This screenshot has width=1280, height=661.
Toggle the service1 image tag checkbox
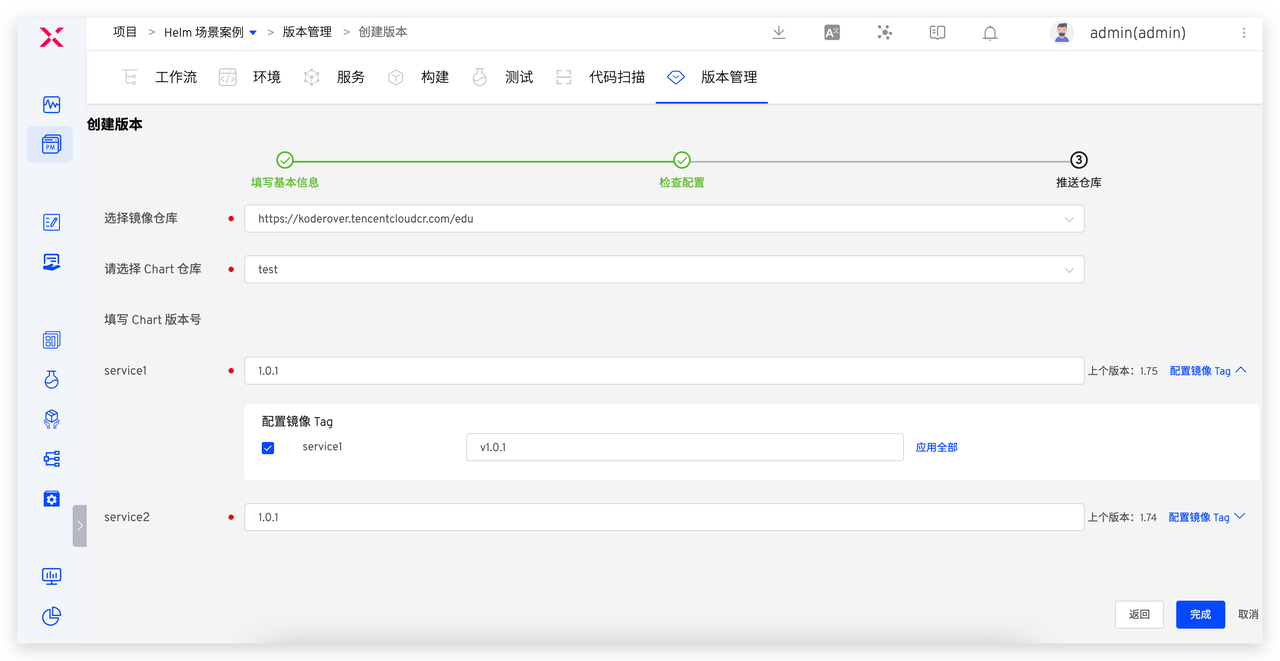(x=268, y=448)
